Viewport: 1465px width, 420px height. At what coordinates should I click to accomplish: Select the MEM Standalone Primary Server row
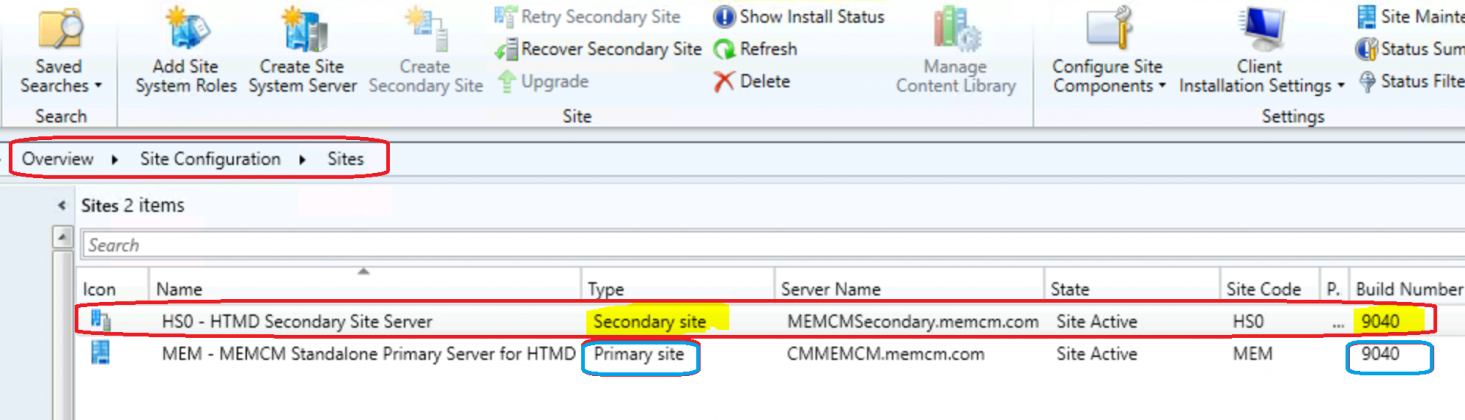368,354
